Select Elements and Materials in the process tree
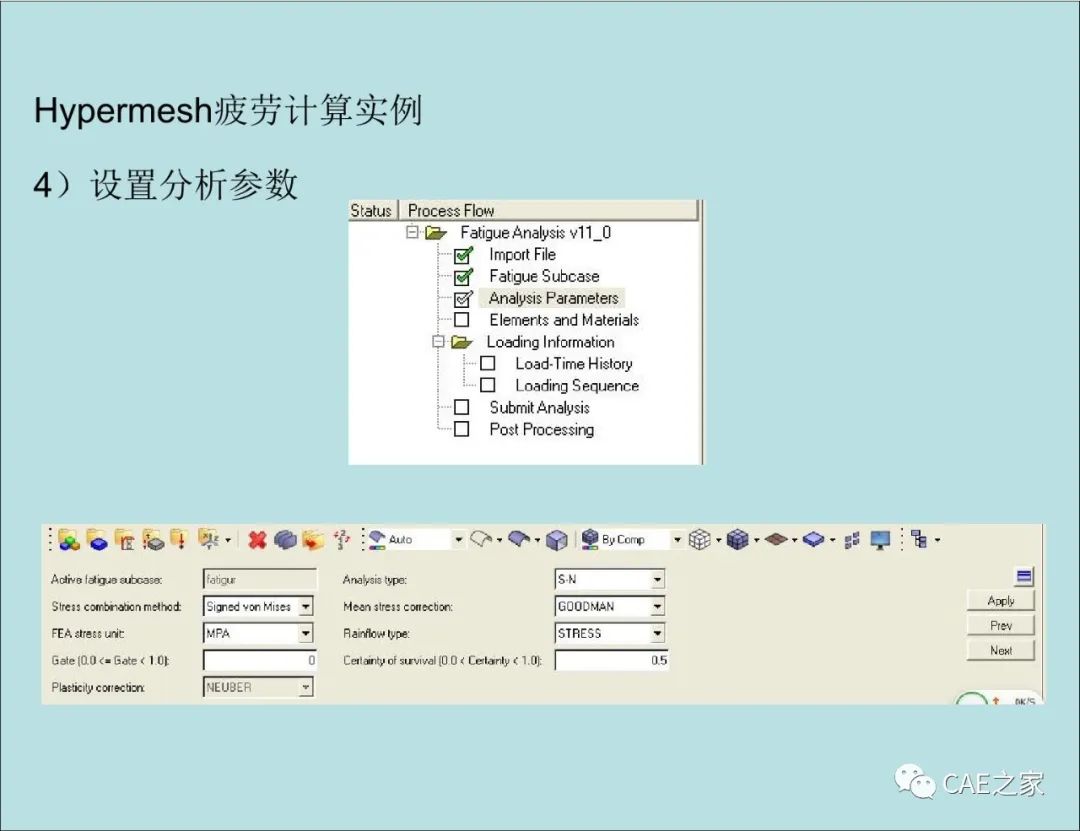Viewport: 1080px width, 831px height. pos(564,320)
